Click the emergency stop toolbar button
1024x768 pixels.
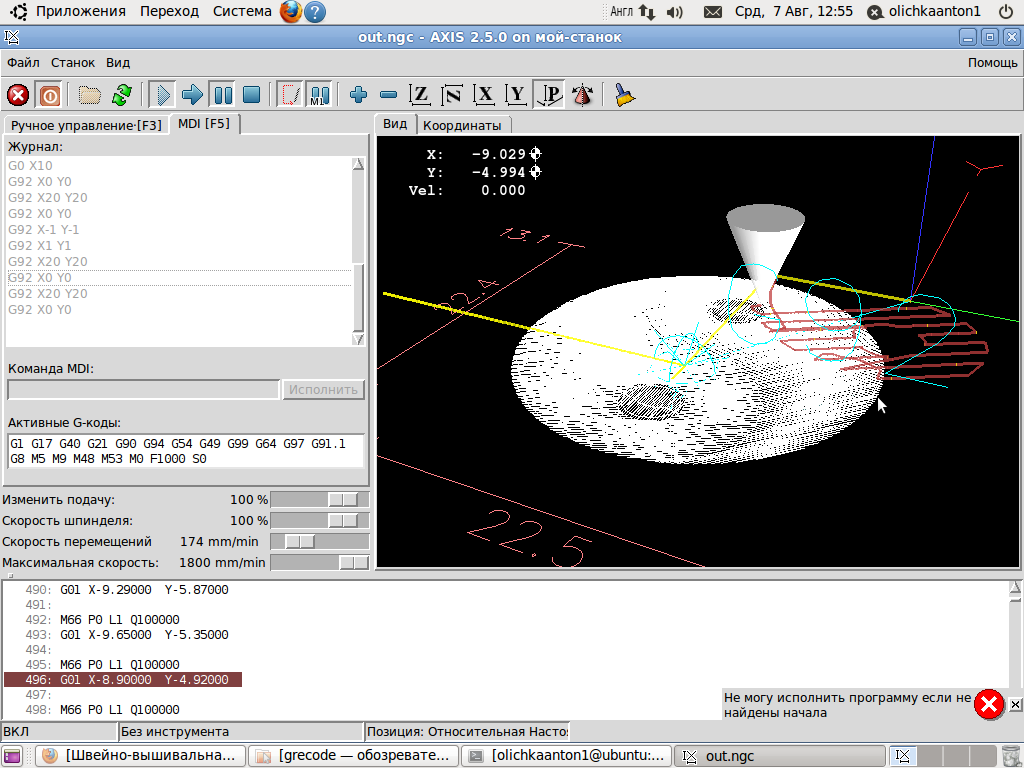tap(18, 95)
